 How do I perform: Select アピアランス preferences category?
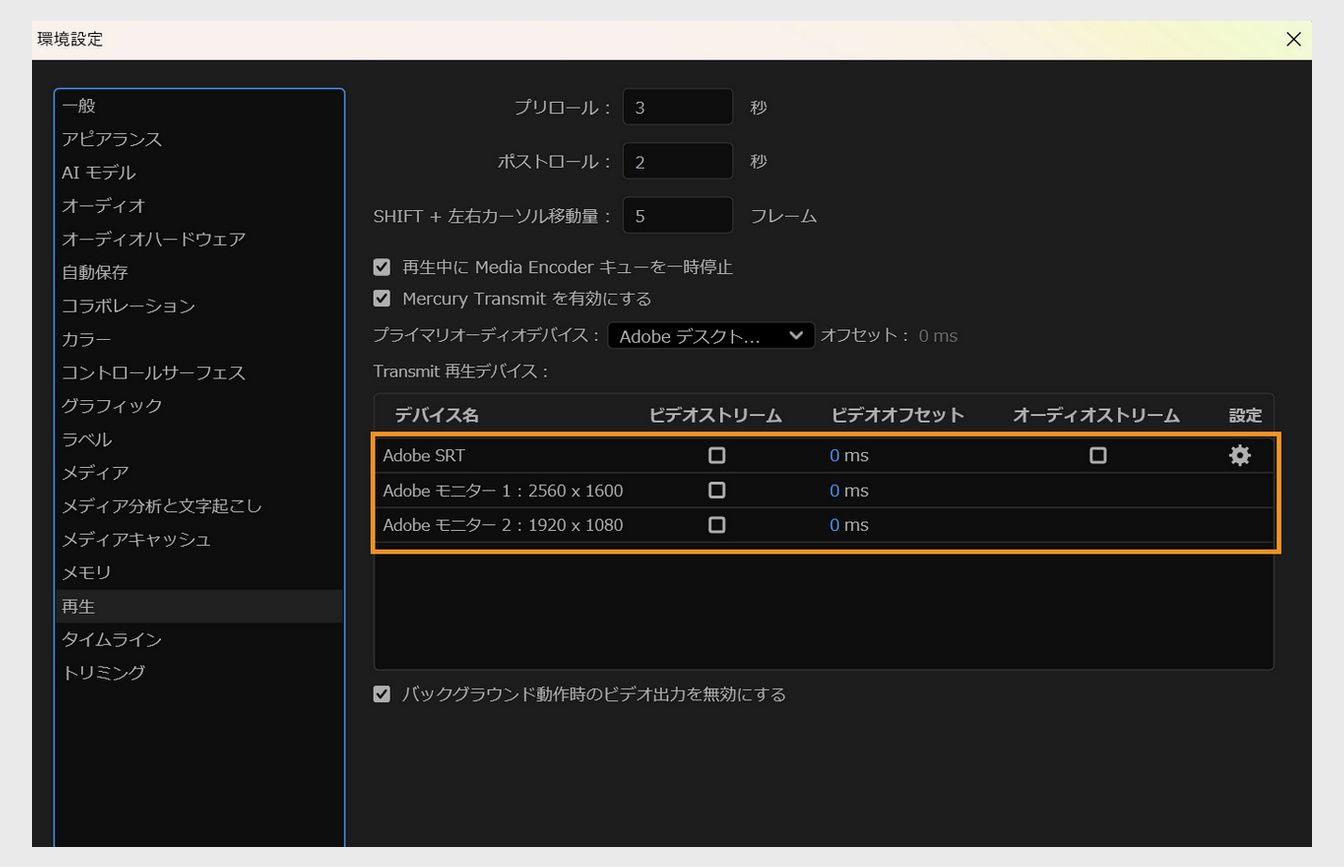[199, 139]
